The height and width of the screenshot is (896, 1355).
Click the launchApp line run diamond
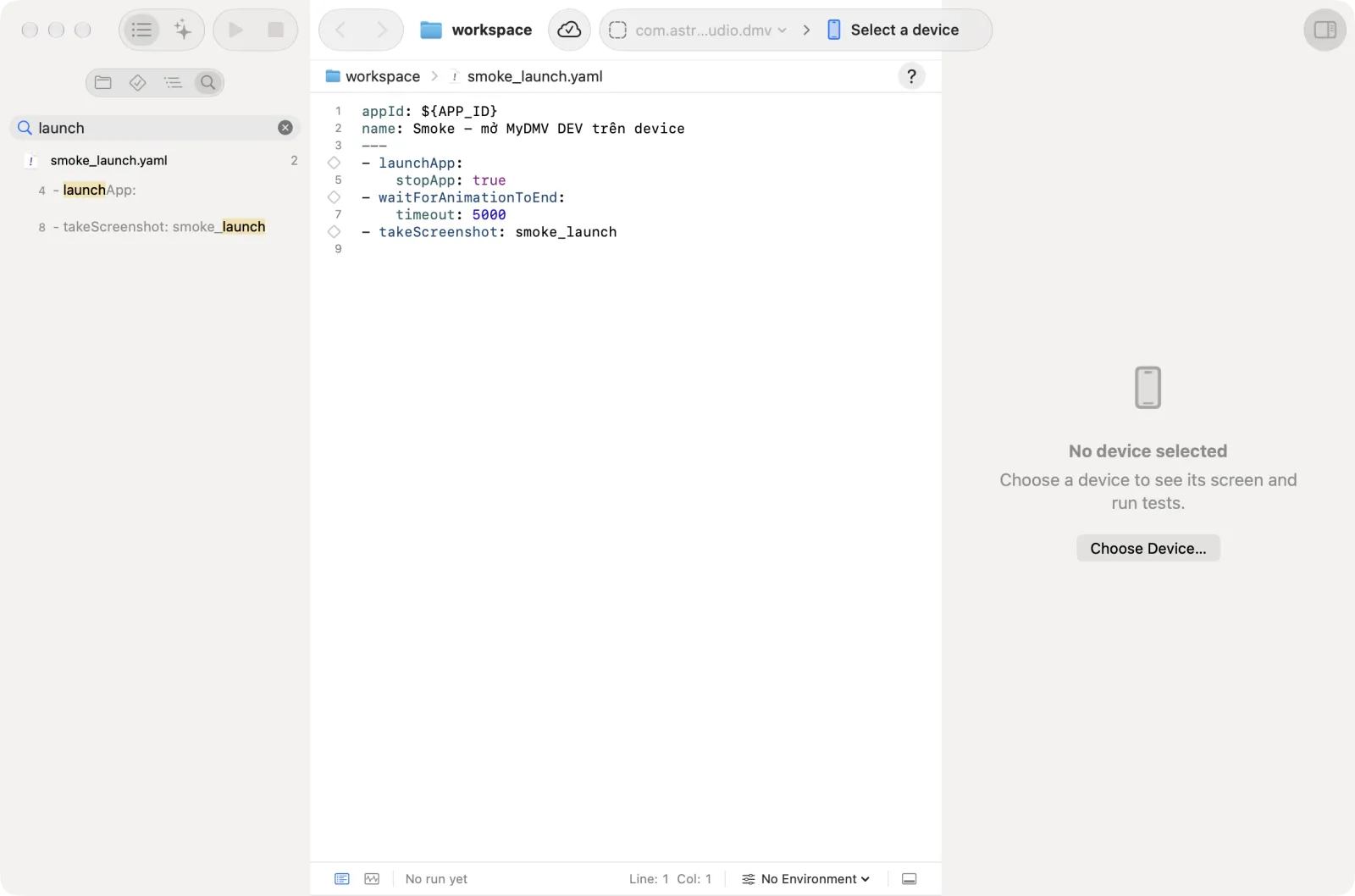[334, 163]
